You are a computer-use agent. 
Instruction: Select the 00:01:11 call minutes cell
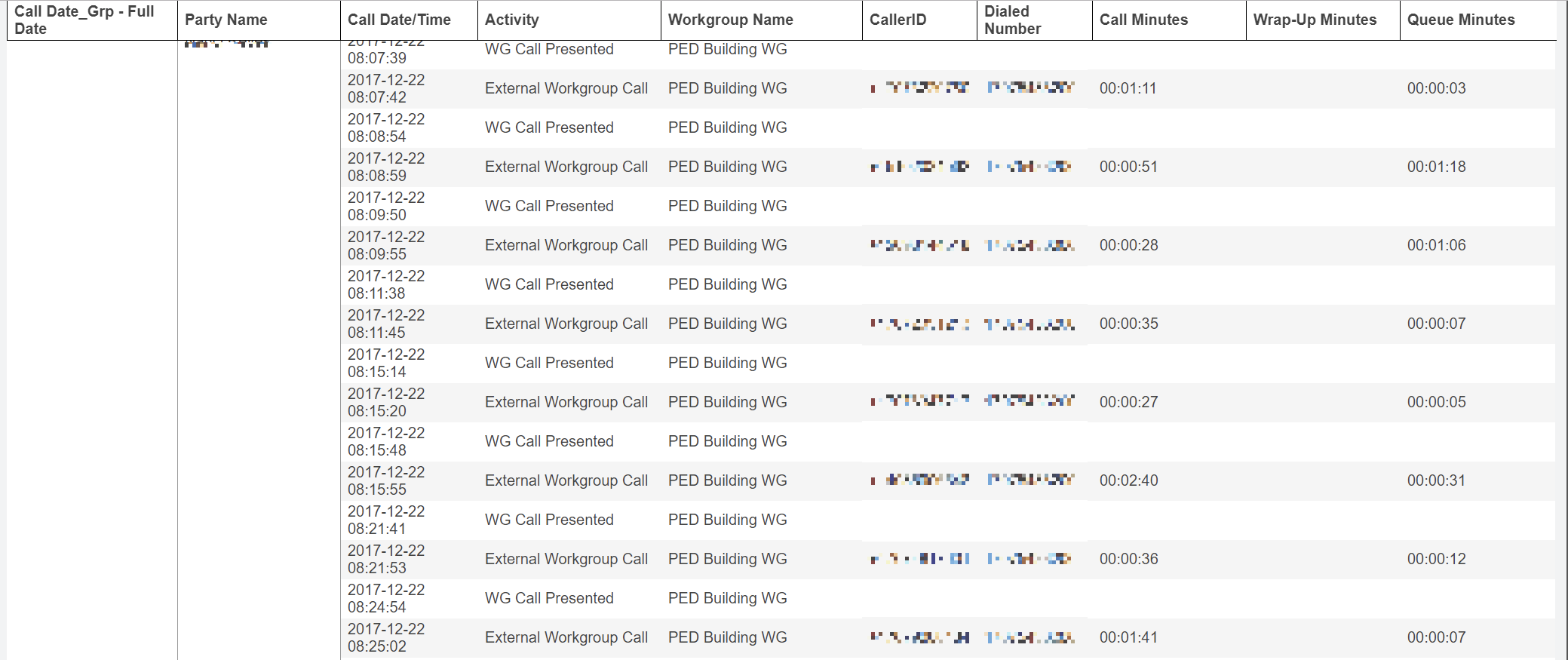tap(1128, 88)
